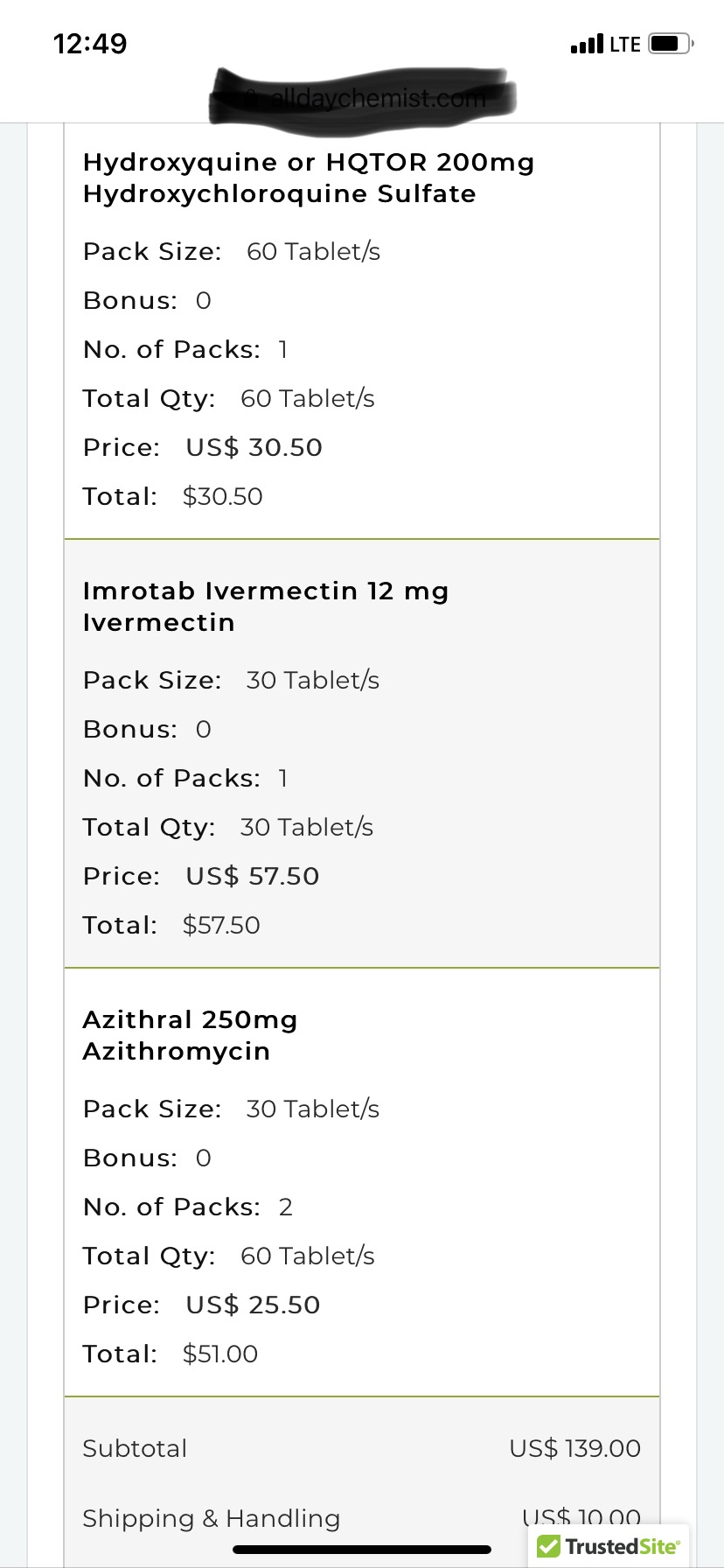Click the $57.50 Ivermectin total
Screen dimensions: 724x1568
click(x=221, y=926)
